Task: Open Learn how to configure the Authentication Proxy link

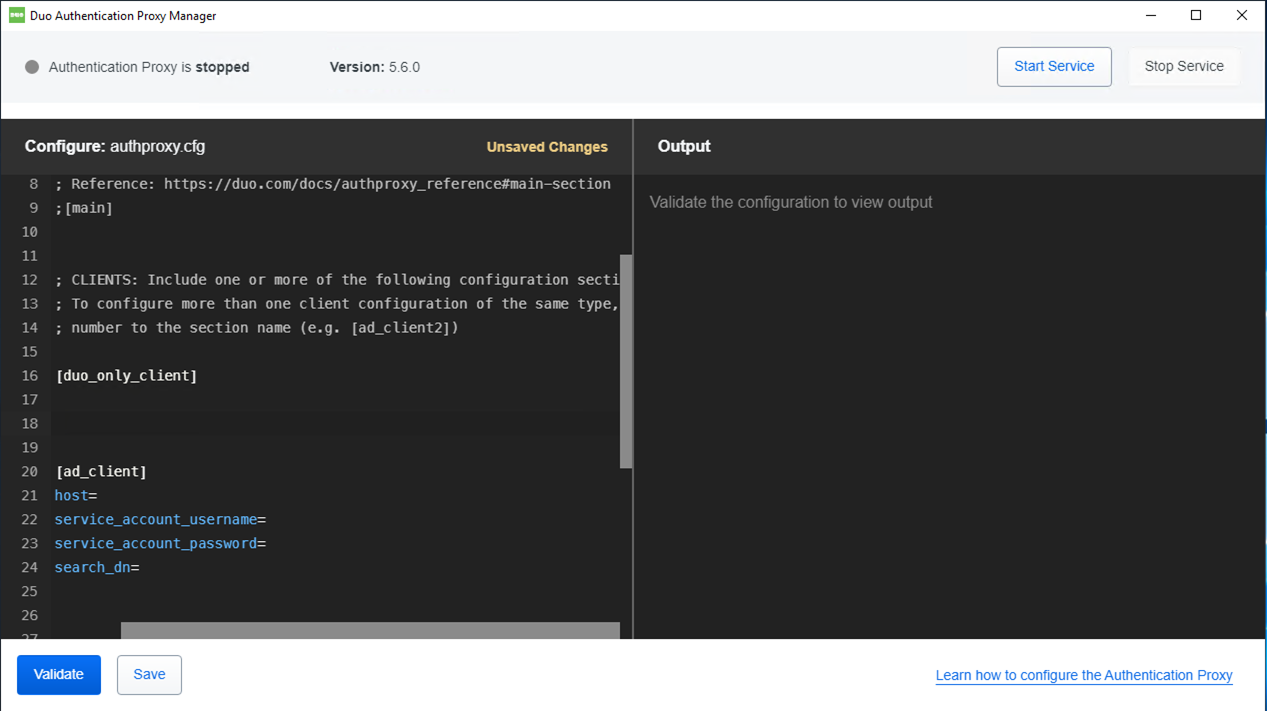Action: (1084, 676)
